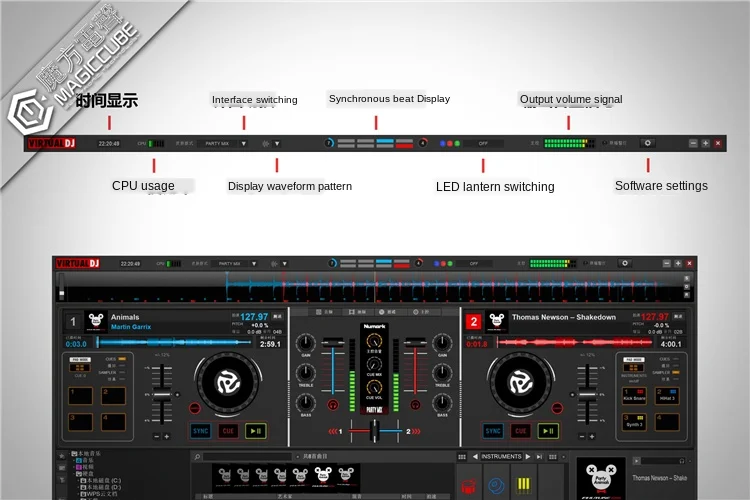Select deck 1 pad mode grid icon
The width and height of the screenshot is (750, 500).
80,367
